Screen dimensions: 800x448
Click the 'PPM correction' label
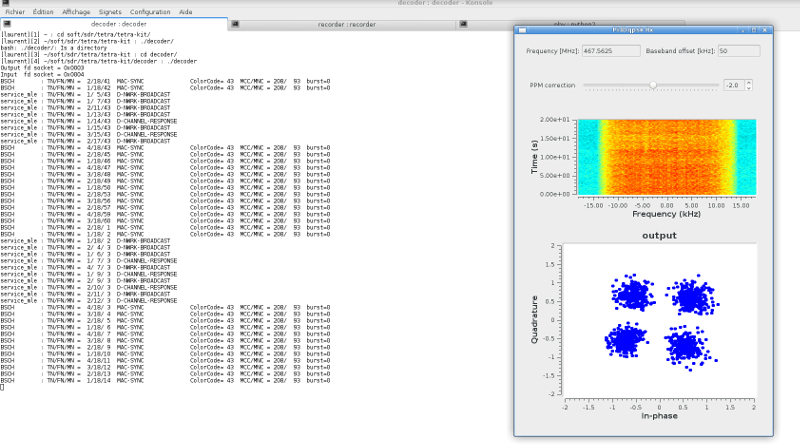[552, 85]
